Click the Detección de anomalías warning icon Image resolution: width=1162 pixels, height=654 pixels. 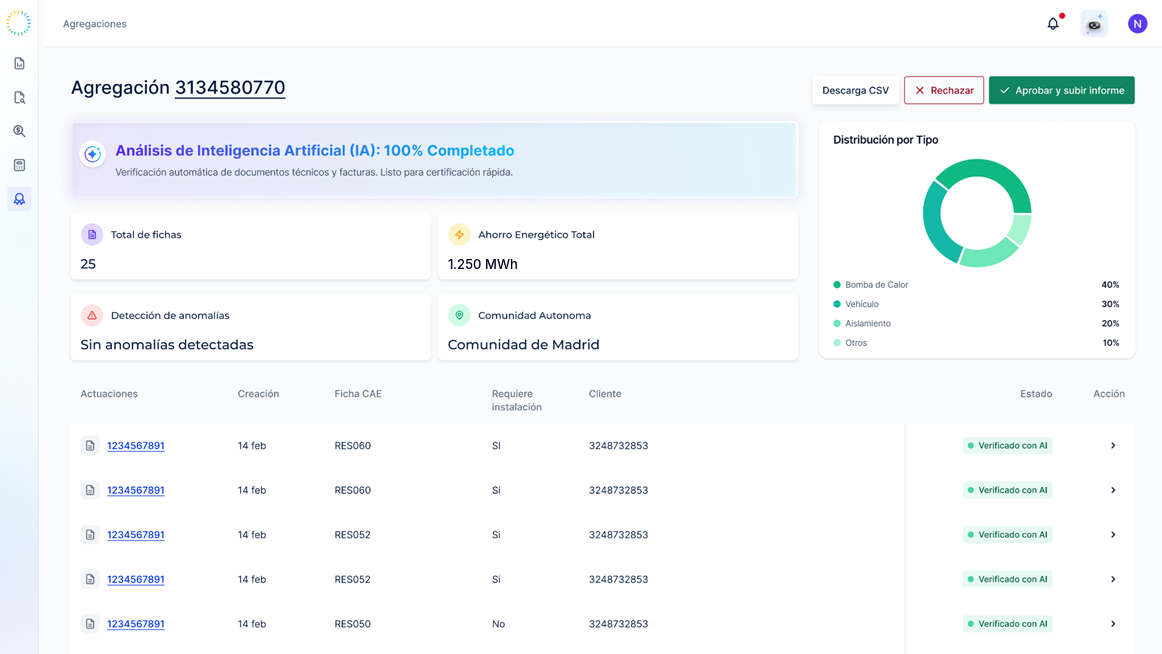point(92,316)
